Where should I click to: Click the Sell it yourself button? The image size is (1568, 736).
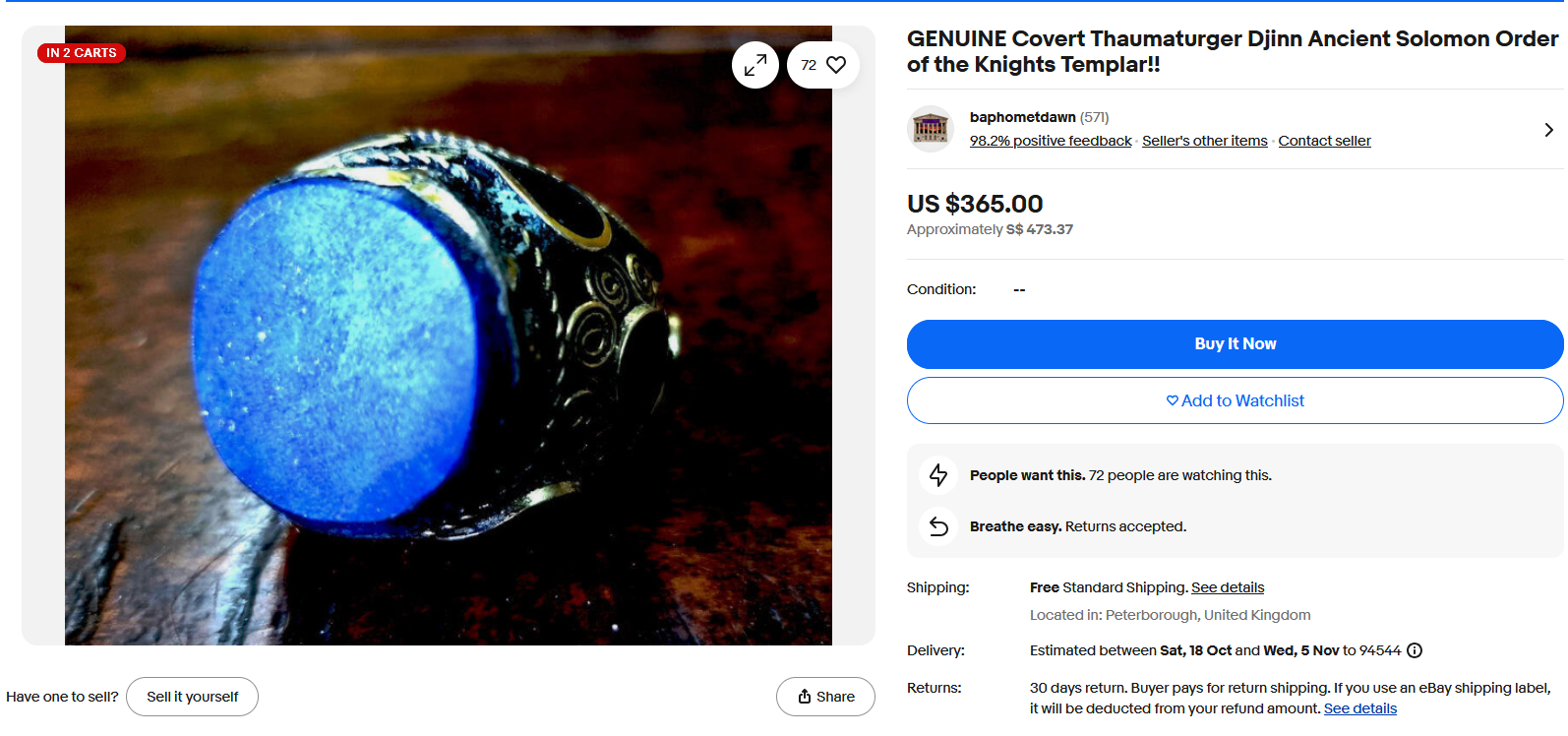pyautogui.click(x=193, y=697)
